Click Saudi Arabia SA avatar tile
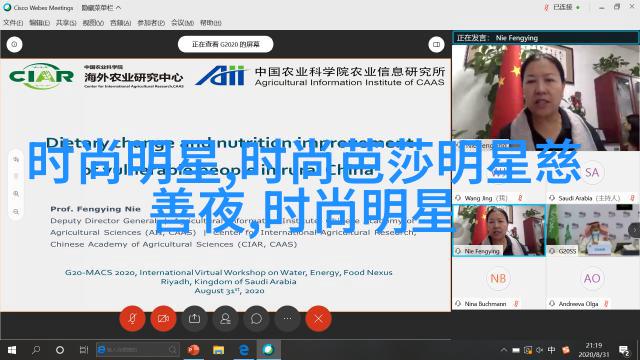 (592, 172)
